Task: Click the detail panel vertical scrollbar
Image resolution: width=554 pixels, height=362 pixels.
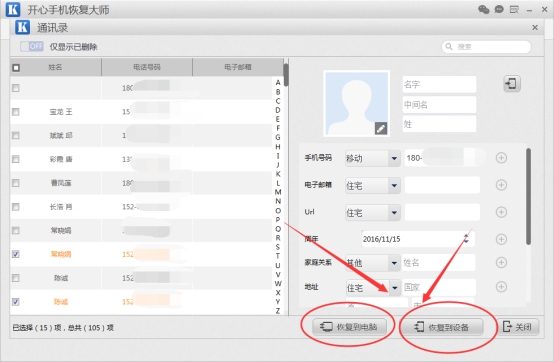Action: click(x=528, y=196)
